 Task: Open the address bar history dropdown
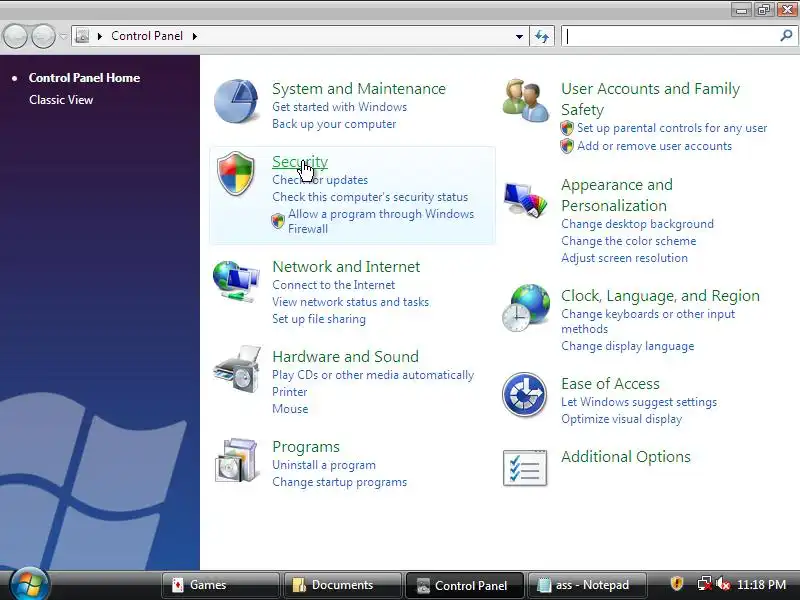[519, 36]
